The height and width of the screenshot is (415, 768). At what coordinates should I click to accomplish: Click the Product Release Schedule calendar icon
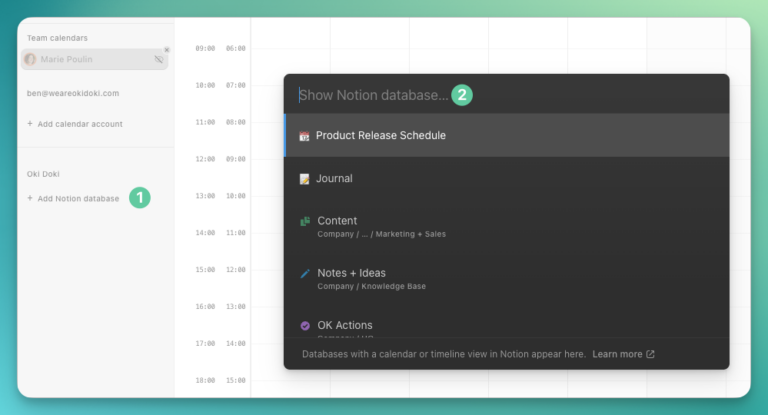(x=304, y=136)
